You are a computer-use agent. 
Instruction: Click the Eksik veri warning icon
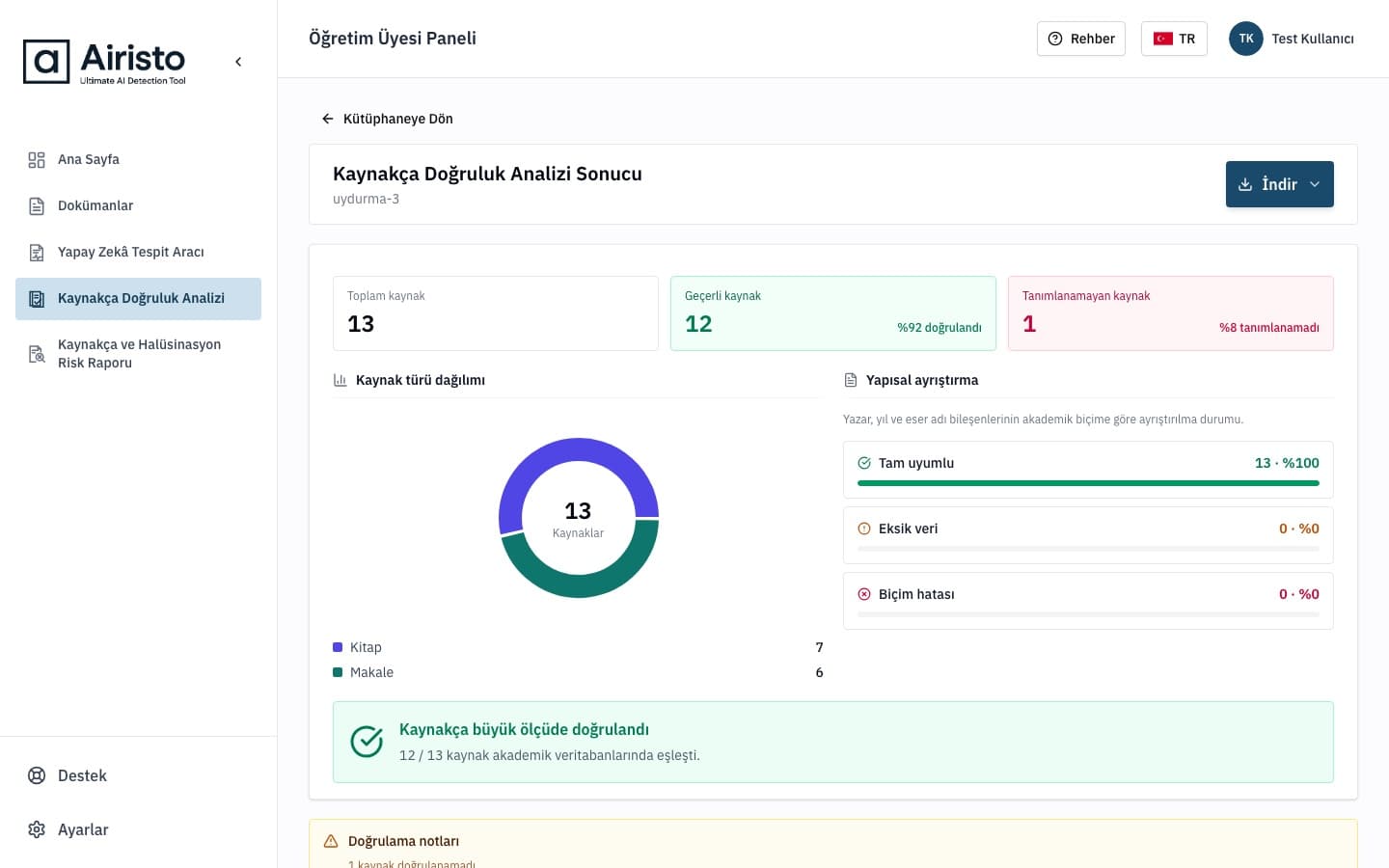pos(864,529)
